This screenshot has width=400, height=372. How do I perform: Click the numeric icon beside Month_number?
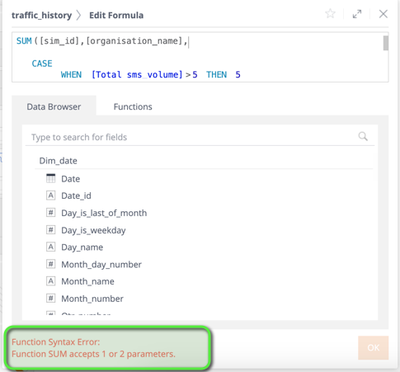pyautogui.click(x=51, y=298)
